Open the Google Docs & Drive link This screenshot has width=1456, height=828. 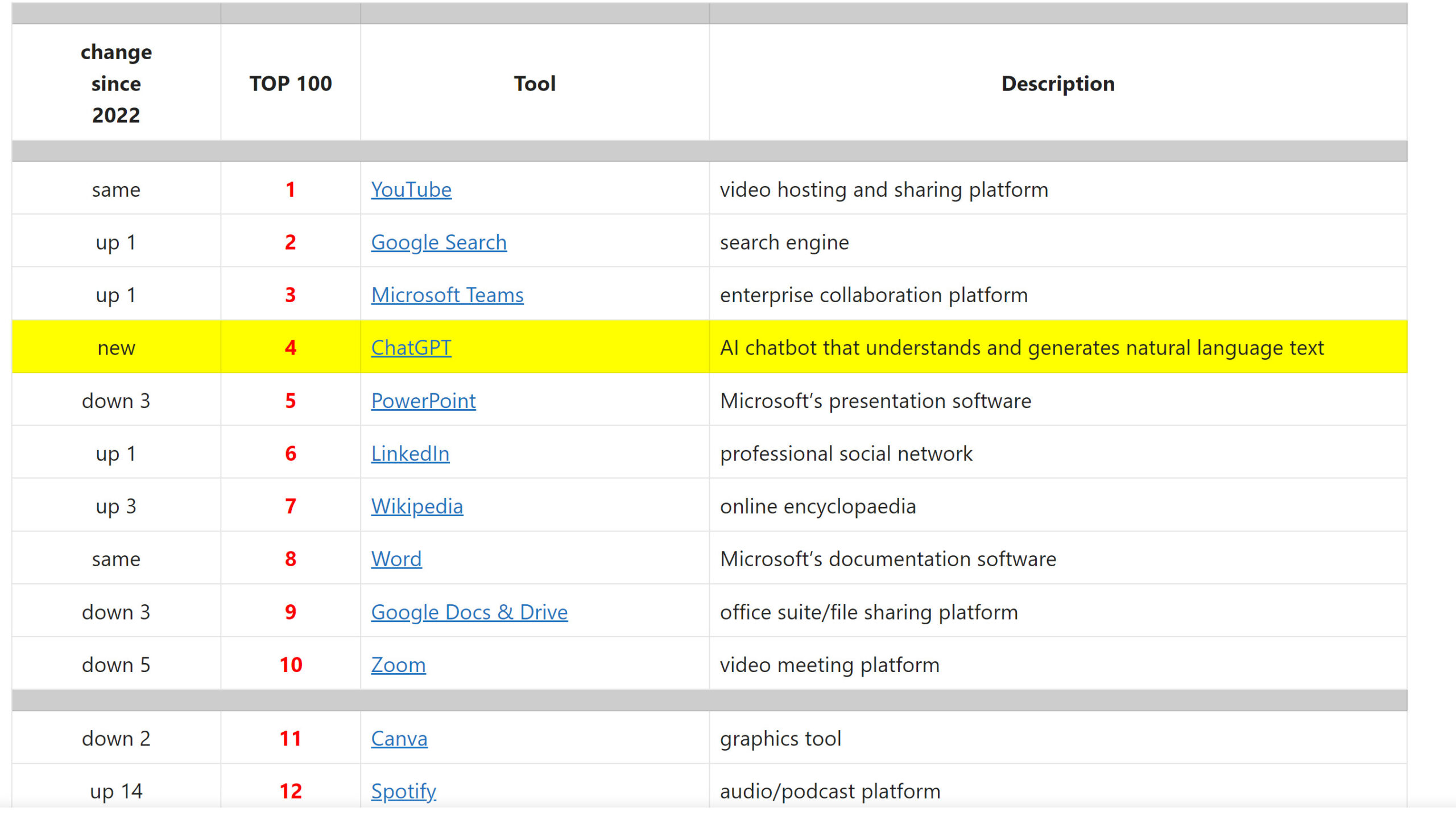coord(469,612)
